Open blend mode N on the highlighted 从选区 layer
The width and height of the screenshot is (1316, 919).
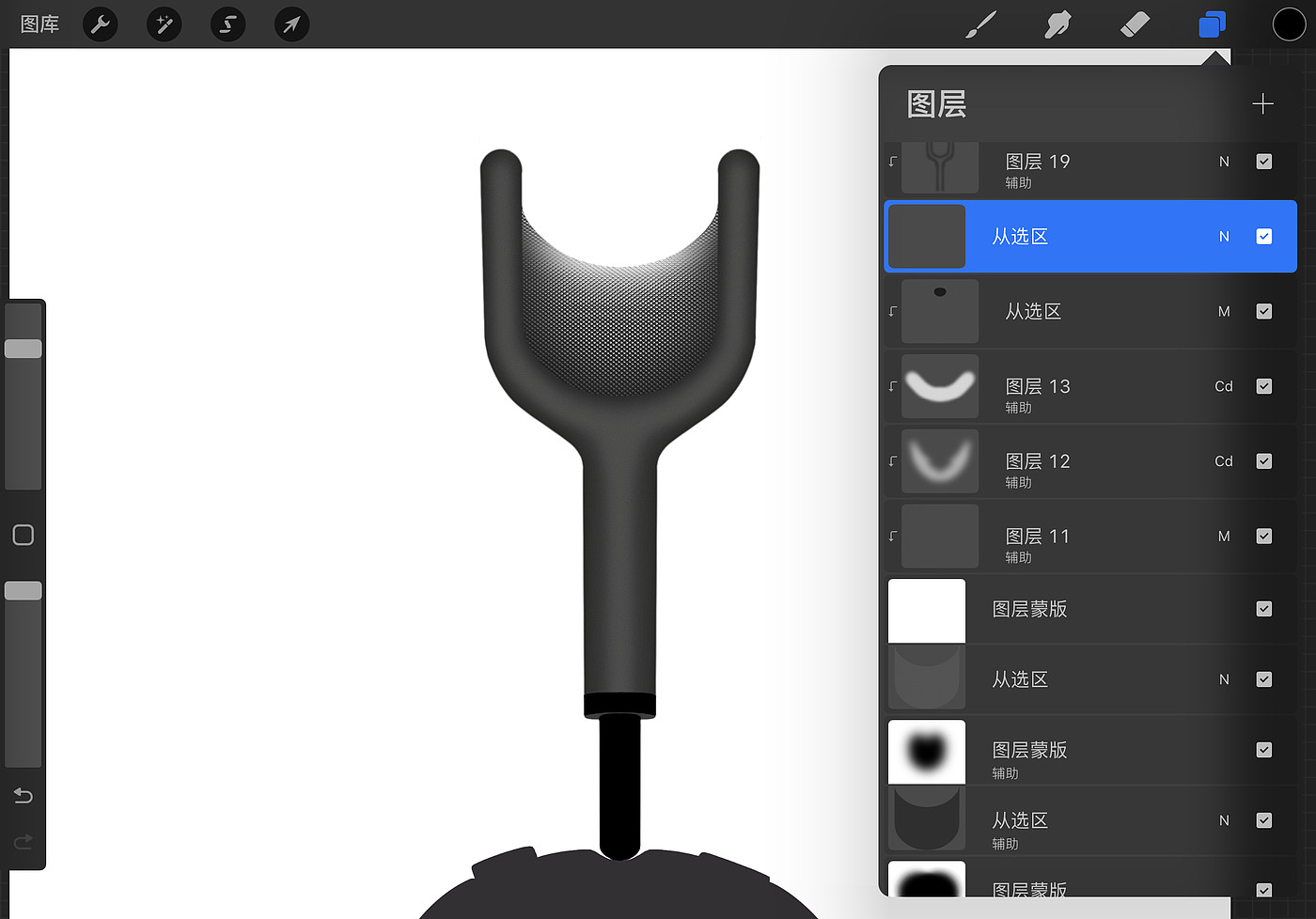click(x=1224, y=237)
